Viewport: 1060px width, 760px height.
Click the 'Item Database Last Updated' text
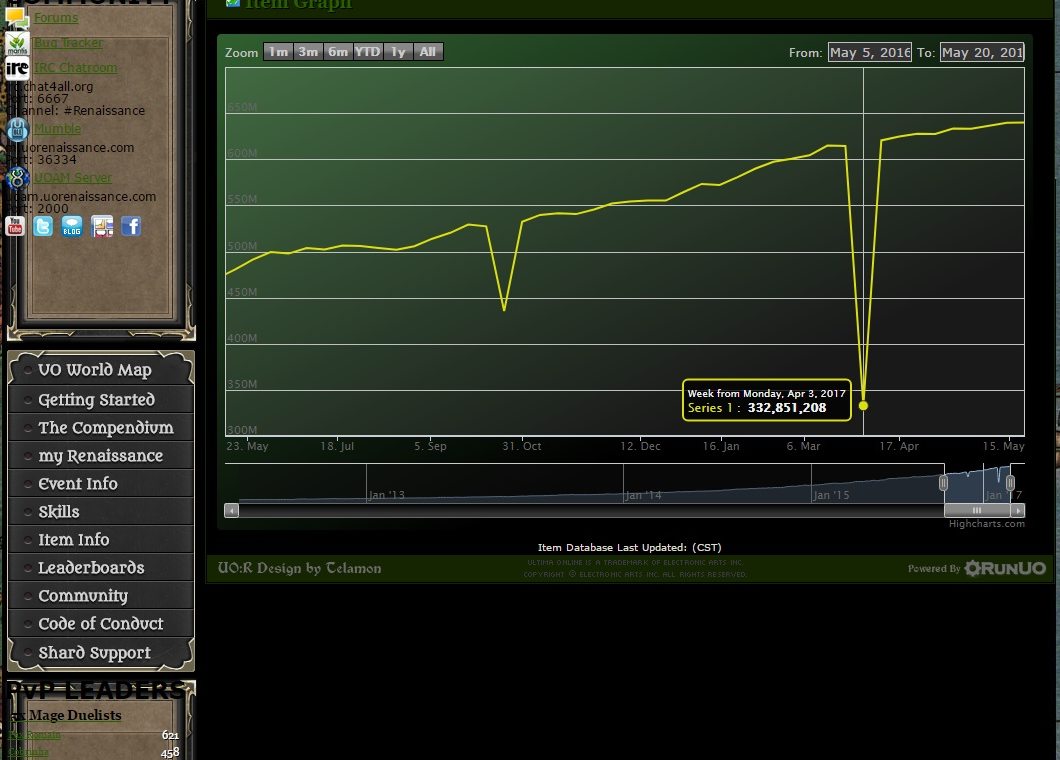[x=629, y=547]
